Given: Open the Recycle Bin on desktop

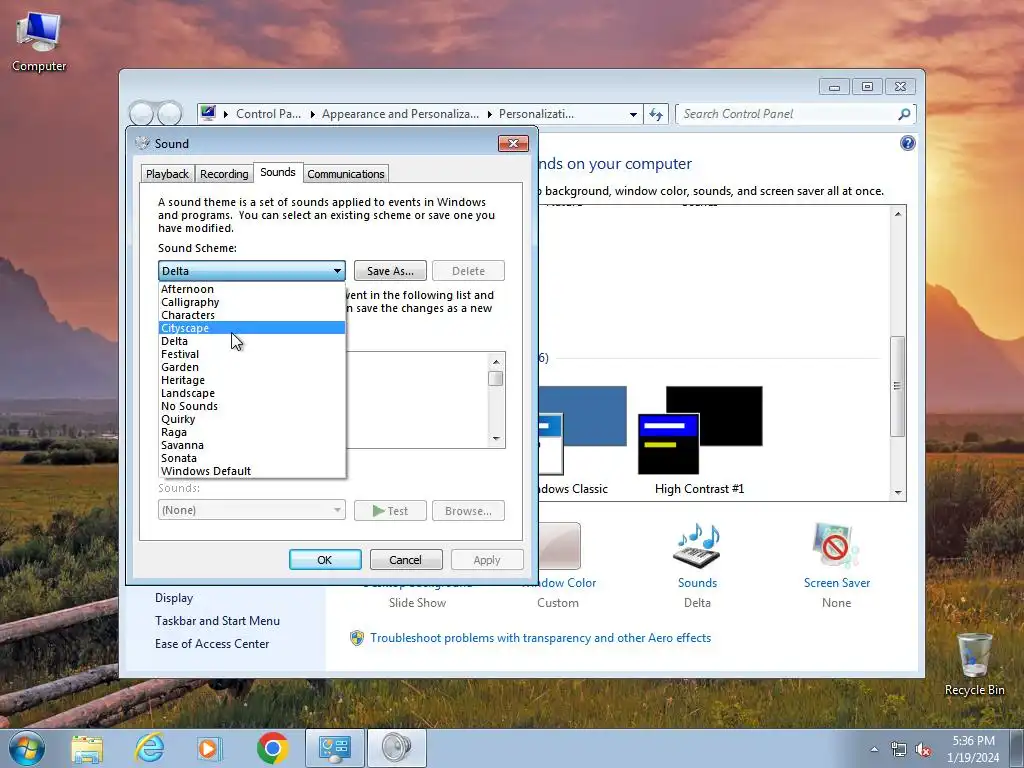Looking at the screenshot, I should point(974,664).
